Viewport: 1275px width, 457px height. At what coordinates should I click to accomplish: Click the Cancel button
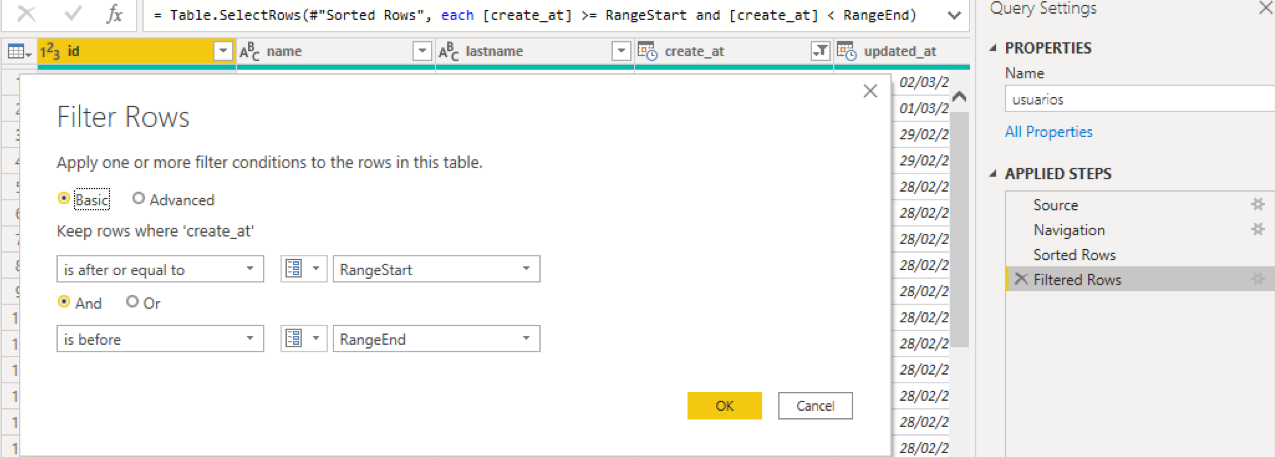tap(815, 405)
